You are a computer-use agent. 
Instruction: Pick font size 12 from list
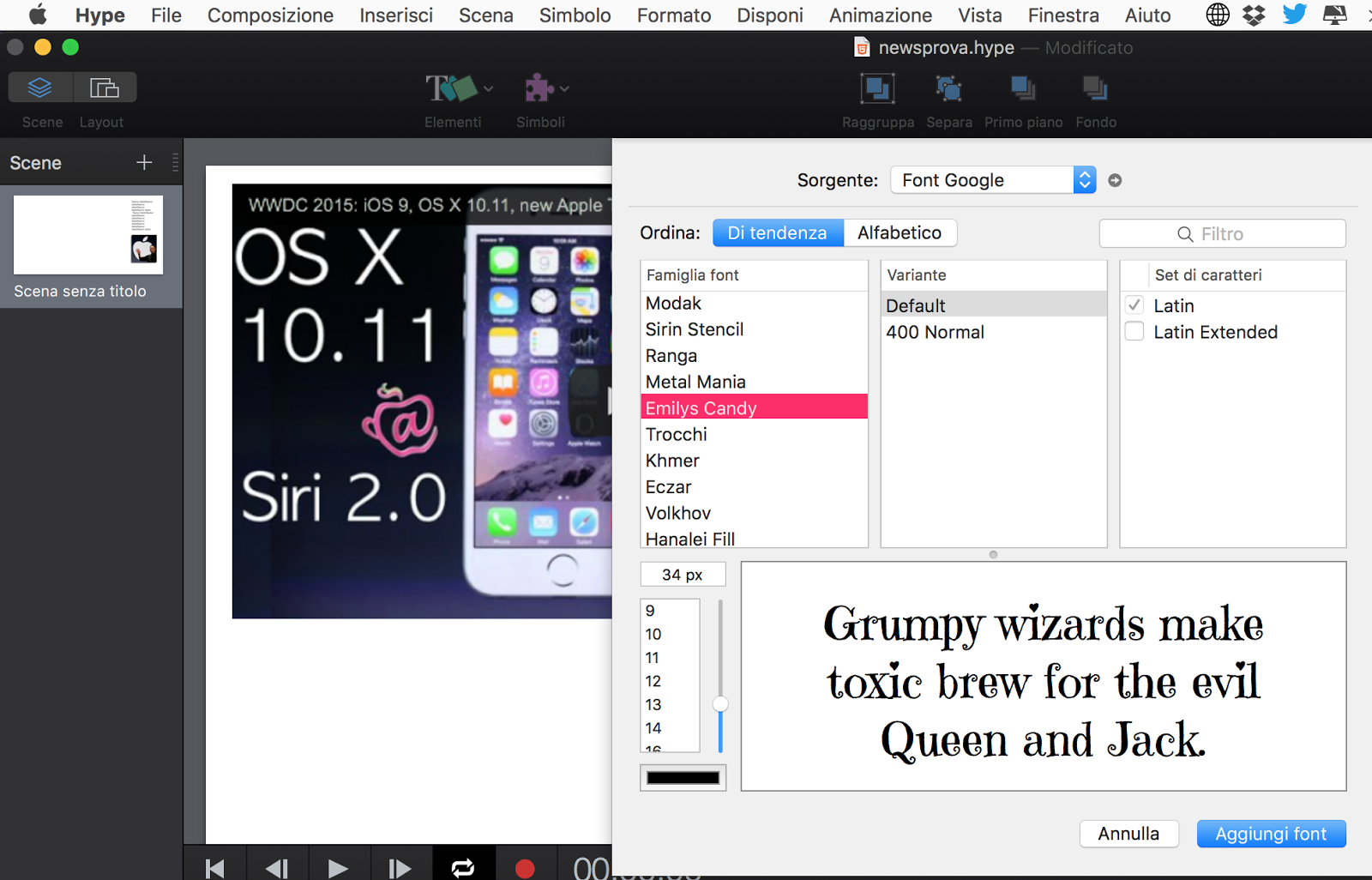click(x=671, y=681)
